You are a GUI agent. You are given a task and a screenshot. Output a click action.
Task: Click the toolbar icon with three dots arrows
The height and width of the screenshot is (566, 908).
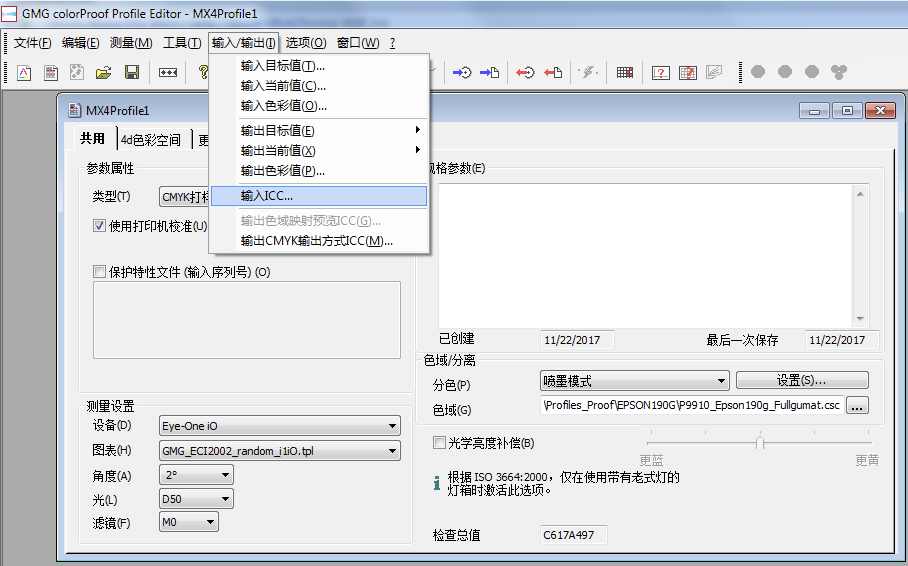[168, 72]
